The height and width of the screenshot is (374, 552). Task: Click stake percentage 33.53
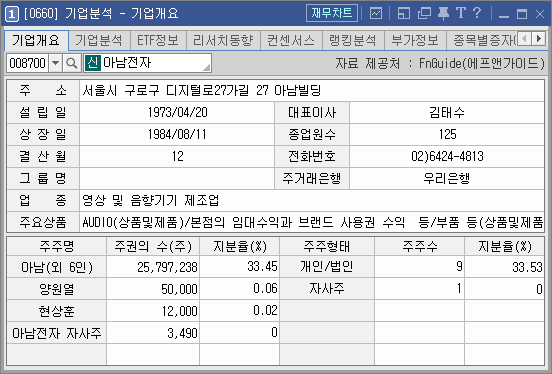coord(504,267)
